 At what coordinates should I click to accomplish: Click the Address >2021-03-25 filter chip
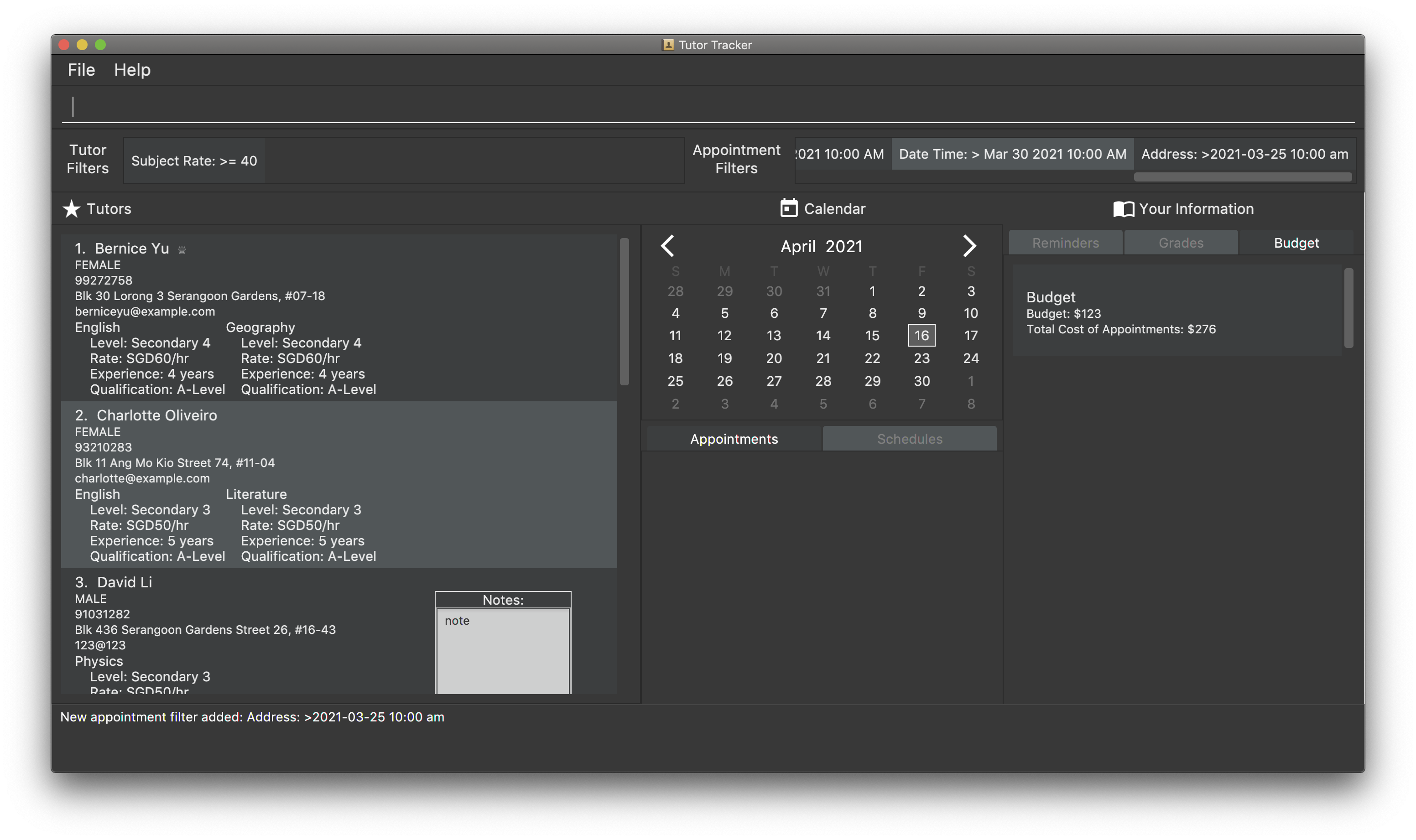tap(1244, 154)
